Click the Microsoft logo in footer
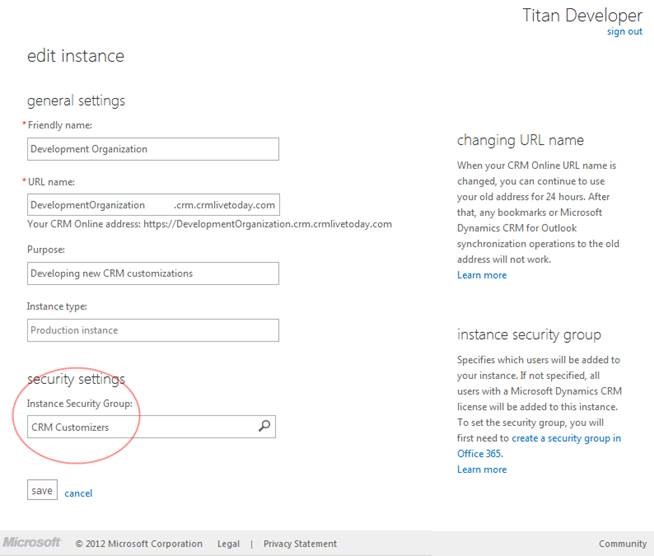Image resolution: width=654 pixels, height=556 pixels. pos(32,543)
